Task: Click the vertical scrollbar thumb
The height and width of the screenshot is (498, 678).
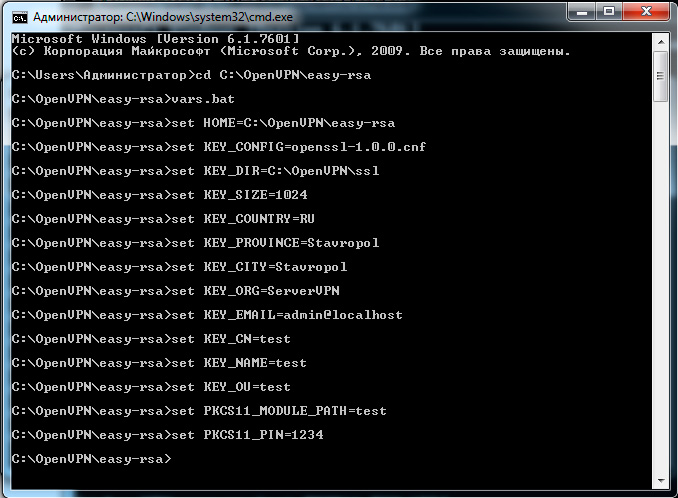Action: (661, 76)
